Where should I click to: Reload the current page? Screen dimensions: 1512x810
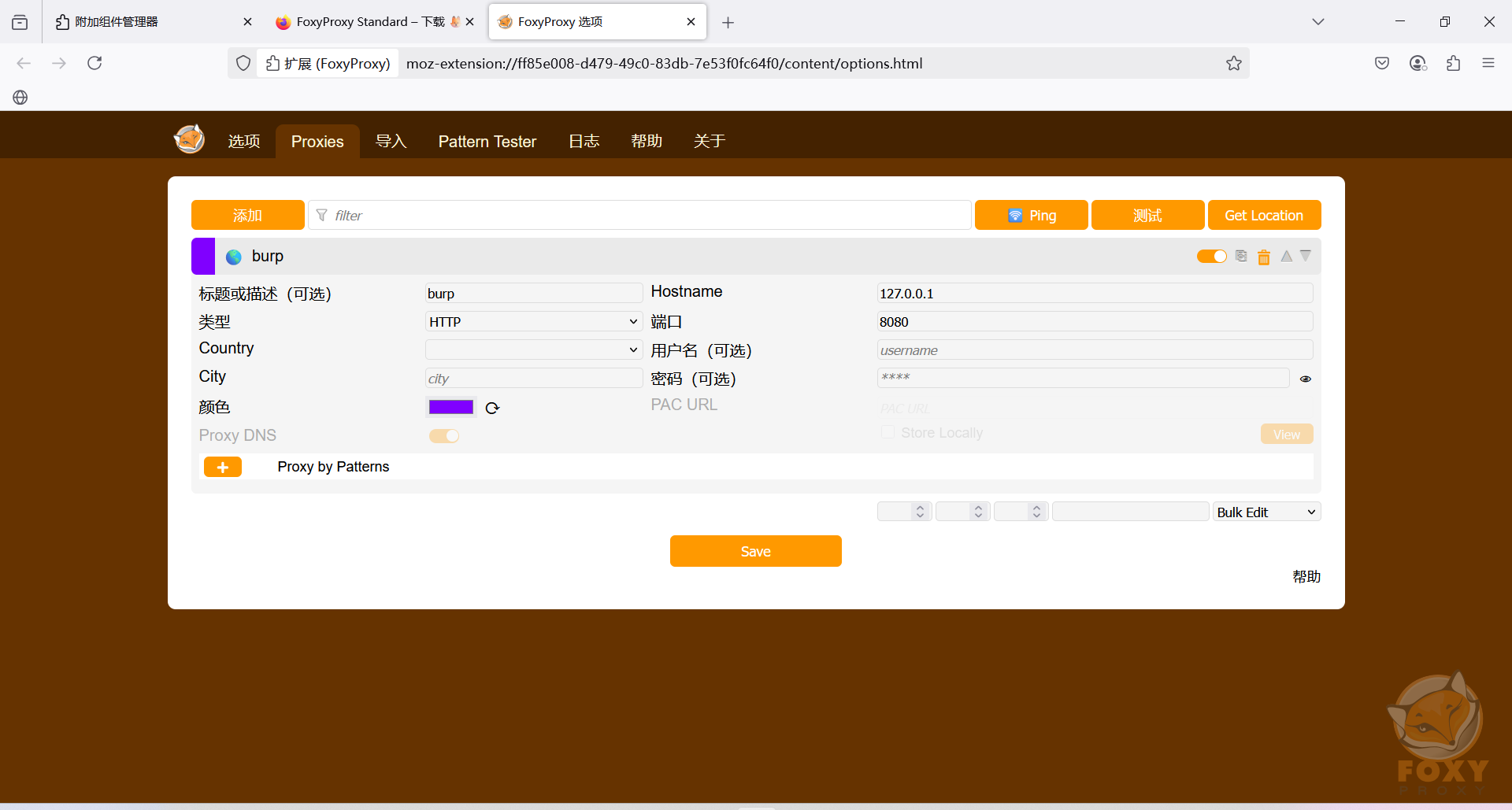pyautogui.click(x=94, y=63)
